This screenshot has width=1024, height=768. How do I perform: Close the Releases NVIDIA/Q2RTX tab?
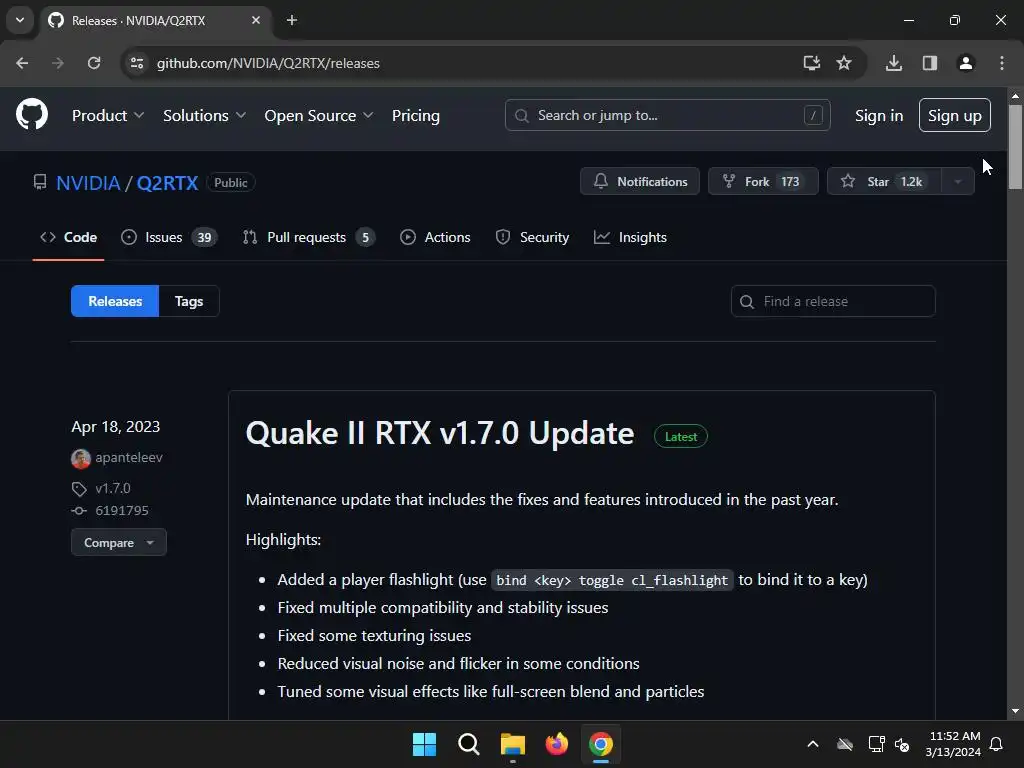tap(256, 20)
